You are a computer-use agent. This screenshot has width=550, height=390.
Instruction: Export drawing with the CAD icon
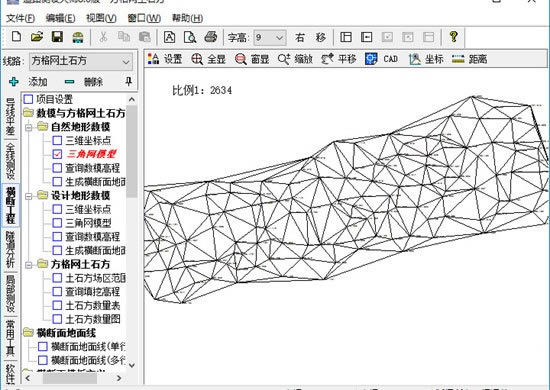[381, 59]
